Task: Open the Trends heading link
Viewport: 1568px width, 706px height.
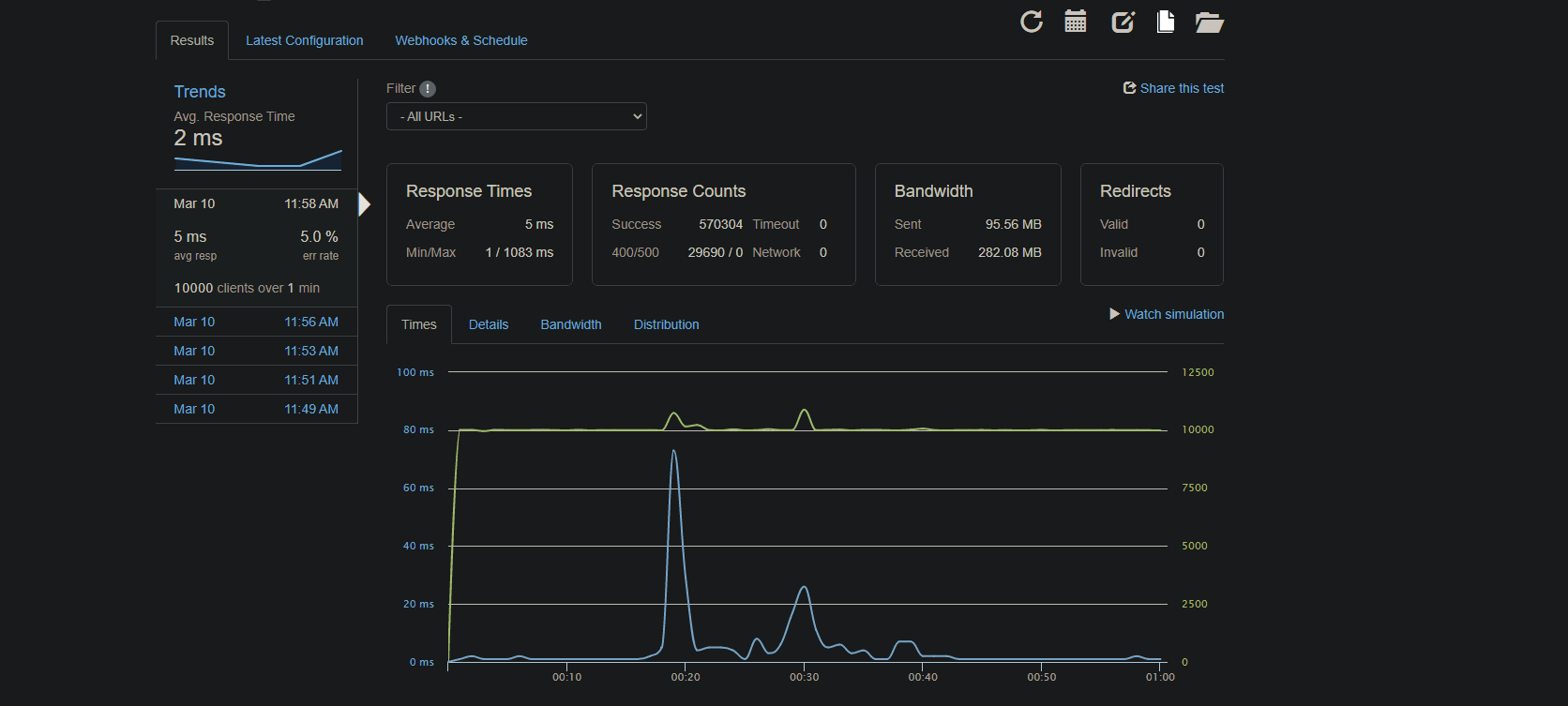Action: tap(200, 92)
